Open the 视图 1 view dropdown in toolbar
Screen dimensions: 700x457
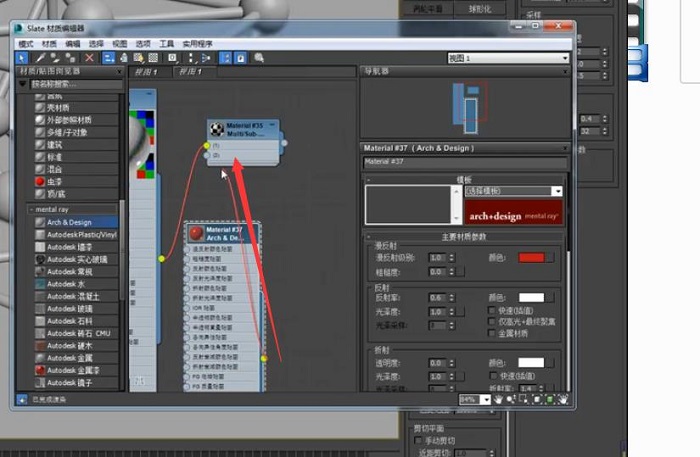coord(508,58)
